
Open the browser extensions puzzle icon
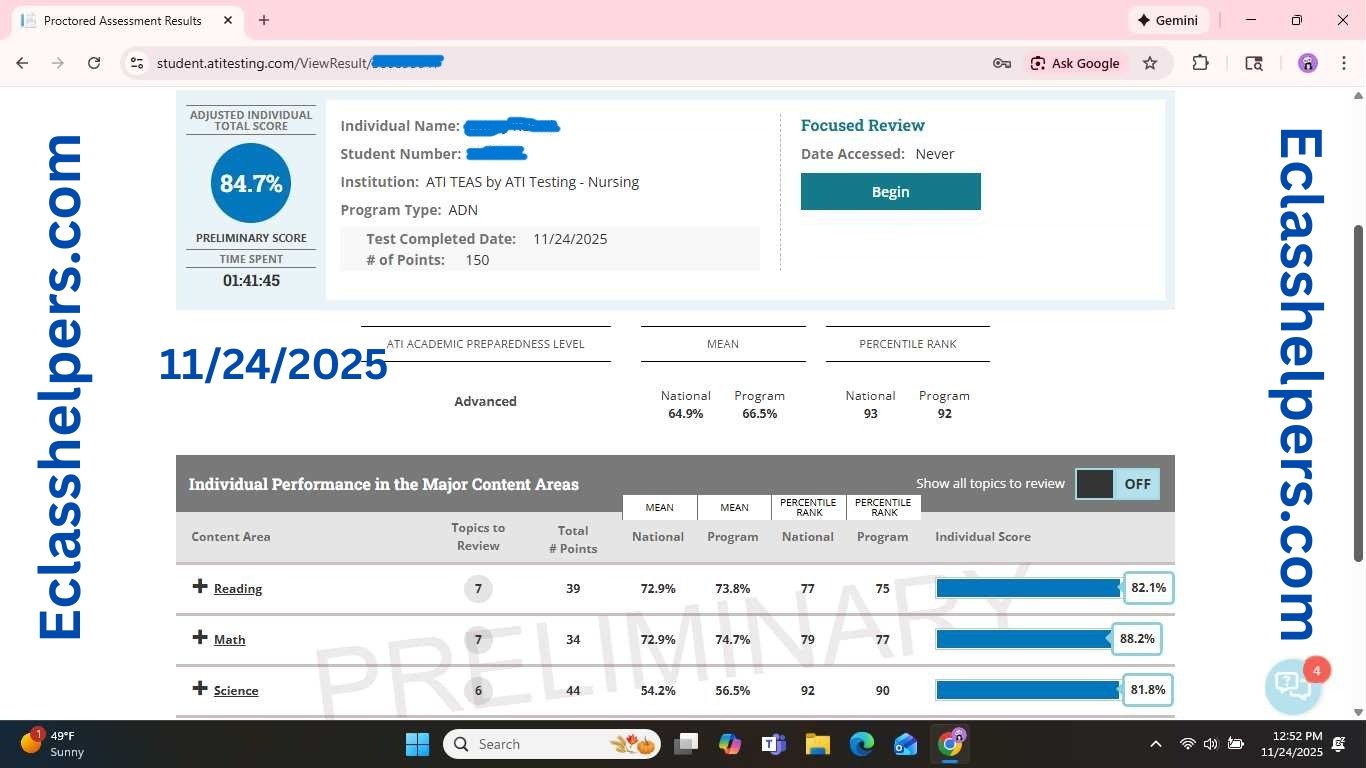point(1200,63)
